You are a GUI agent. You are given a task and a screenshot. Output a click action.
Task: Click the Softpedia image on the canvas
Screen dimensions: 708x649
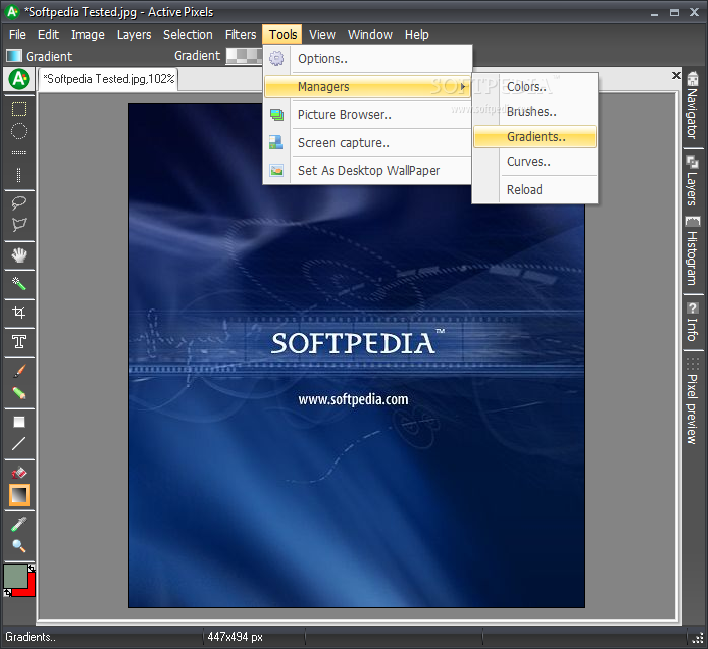pyautogui.click(x=356, y=355)
